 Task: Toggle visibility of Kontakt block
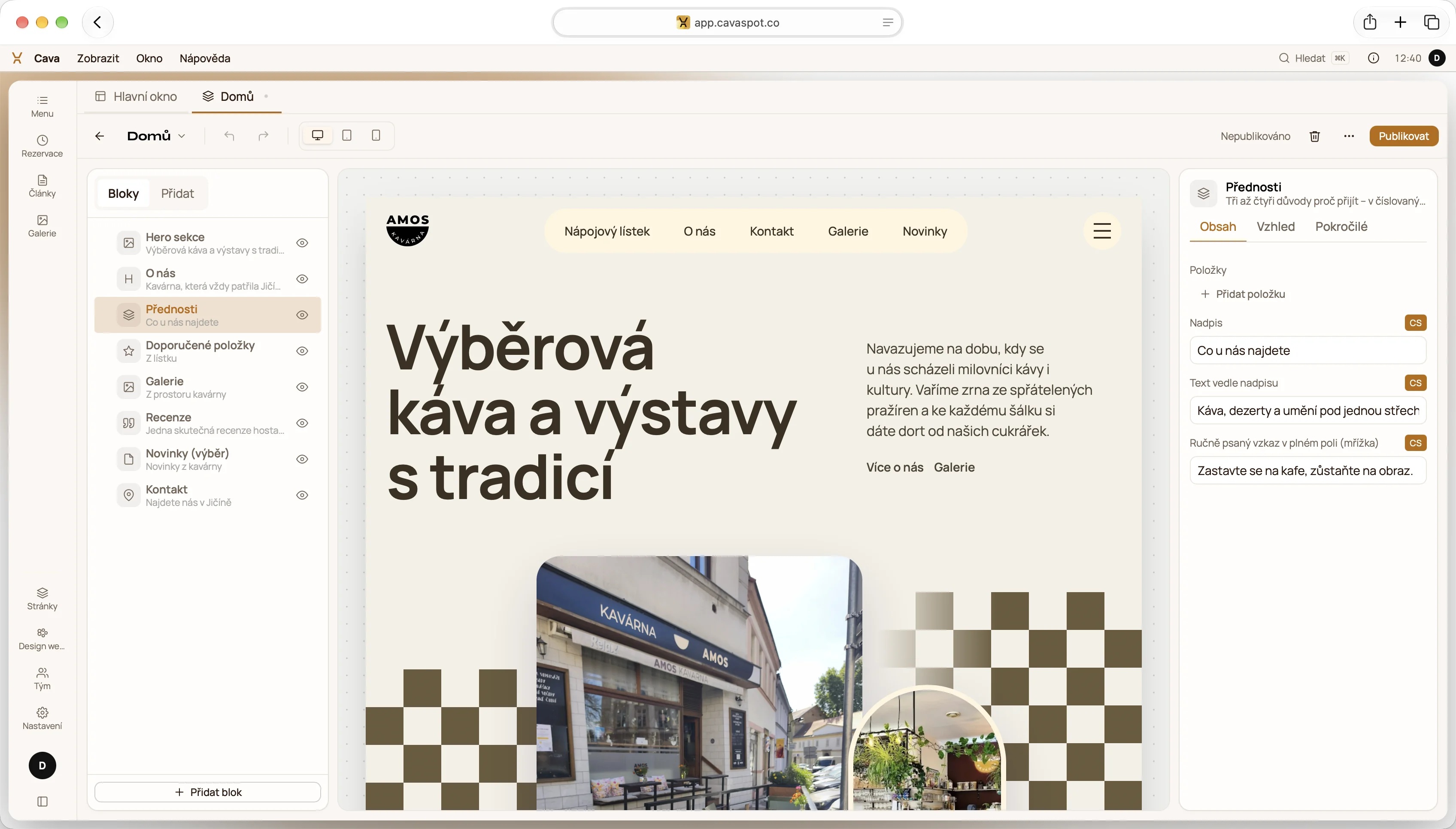302,495
